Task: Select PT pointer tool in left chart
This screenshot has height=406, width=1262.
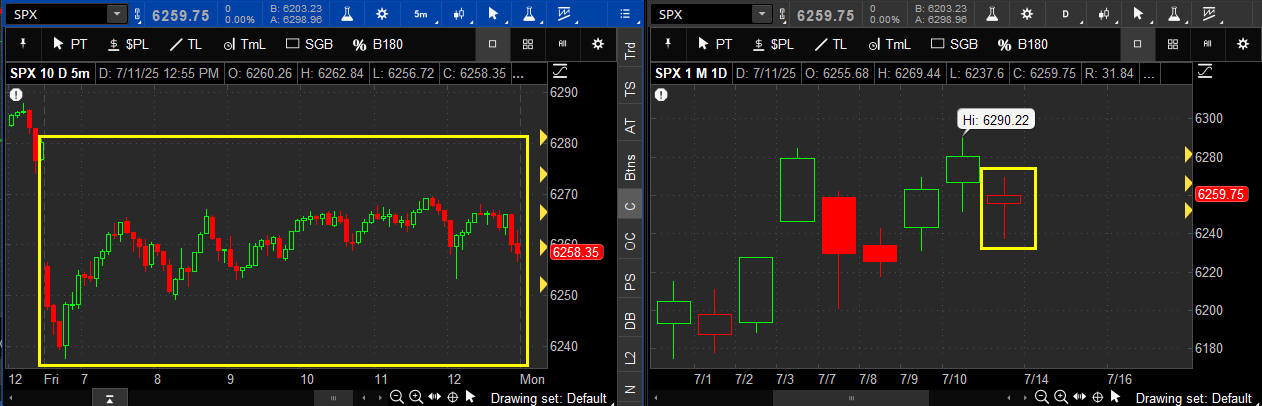Action: pyautogui.click(x=72, y=44)
